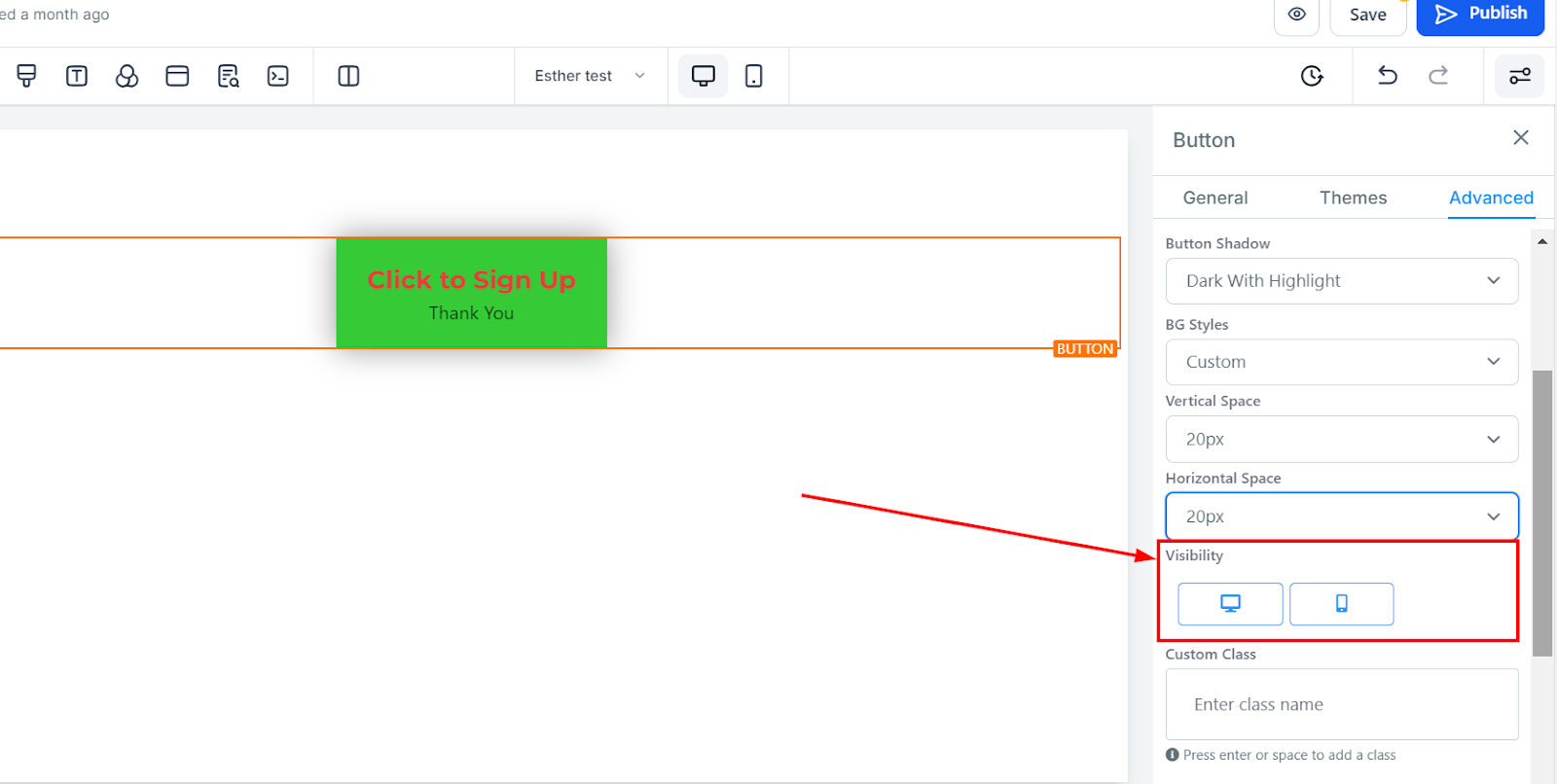This screenshot has width=1557, height=784.
Task: Select the section layout icon
Action: coord(177,76)
